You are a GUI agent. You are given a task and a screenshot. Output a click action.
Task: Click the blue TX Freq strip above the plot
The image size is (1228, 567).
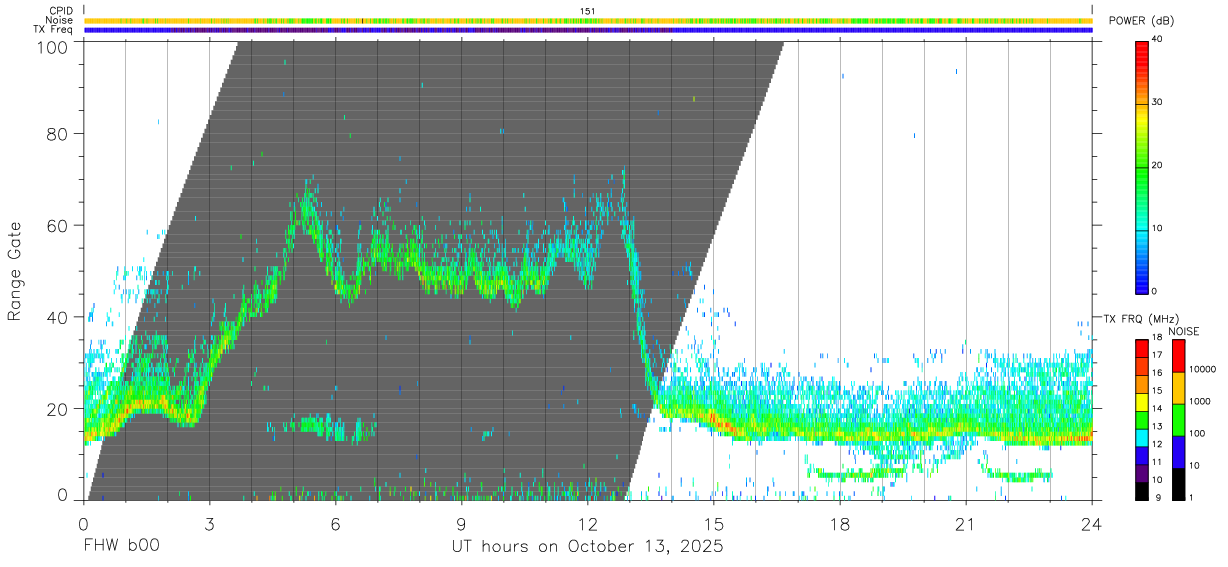click(588, 30)
